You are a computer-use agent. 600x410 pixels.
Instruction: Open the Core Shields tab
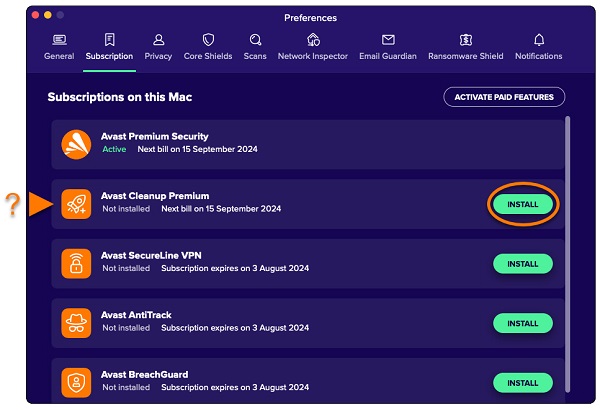208,47
